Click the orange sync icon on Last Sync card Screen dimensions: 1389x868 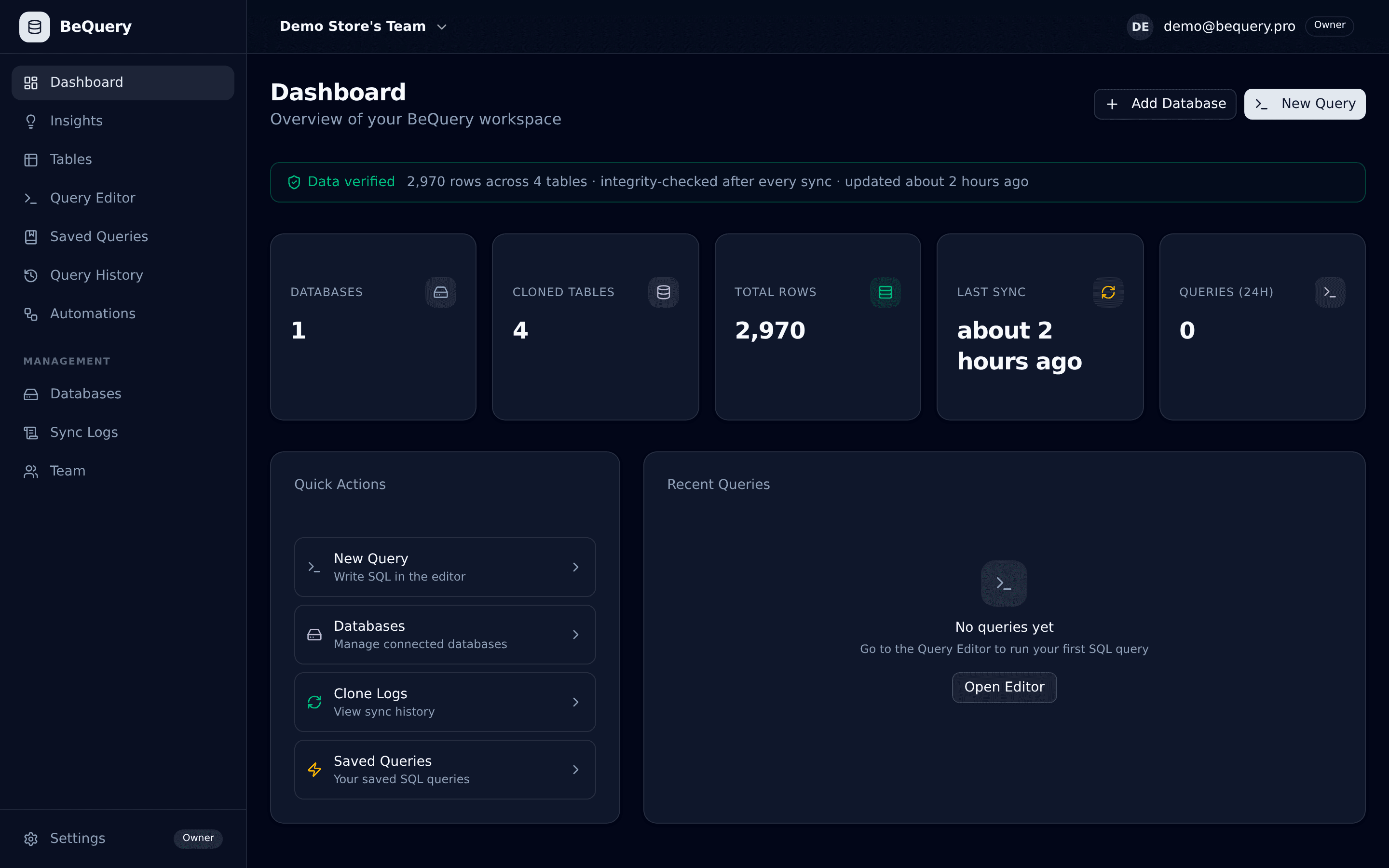coord(1108,292)
